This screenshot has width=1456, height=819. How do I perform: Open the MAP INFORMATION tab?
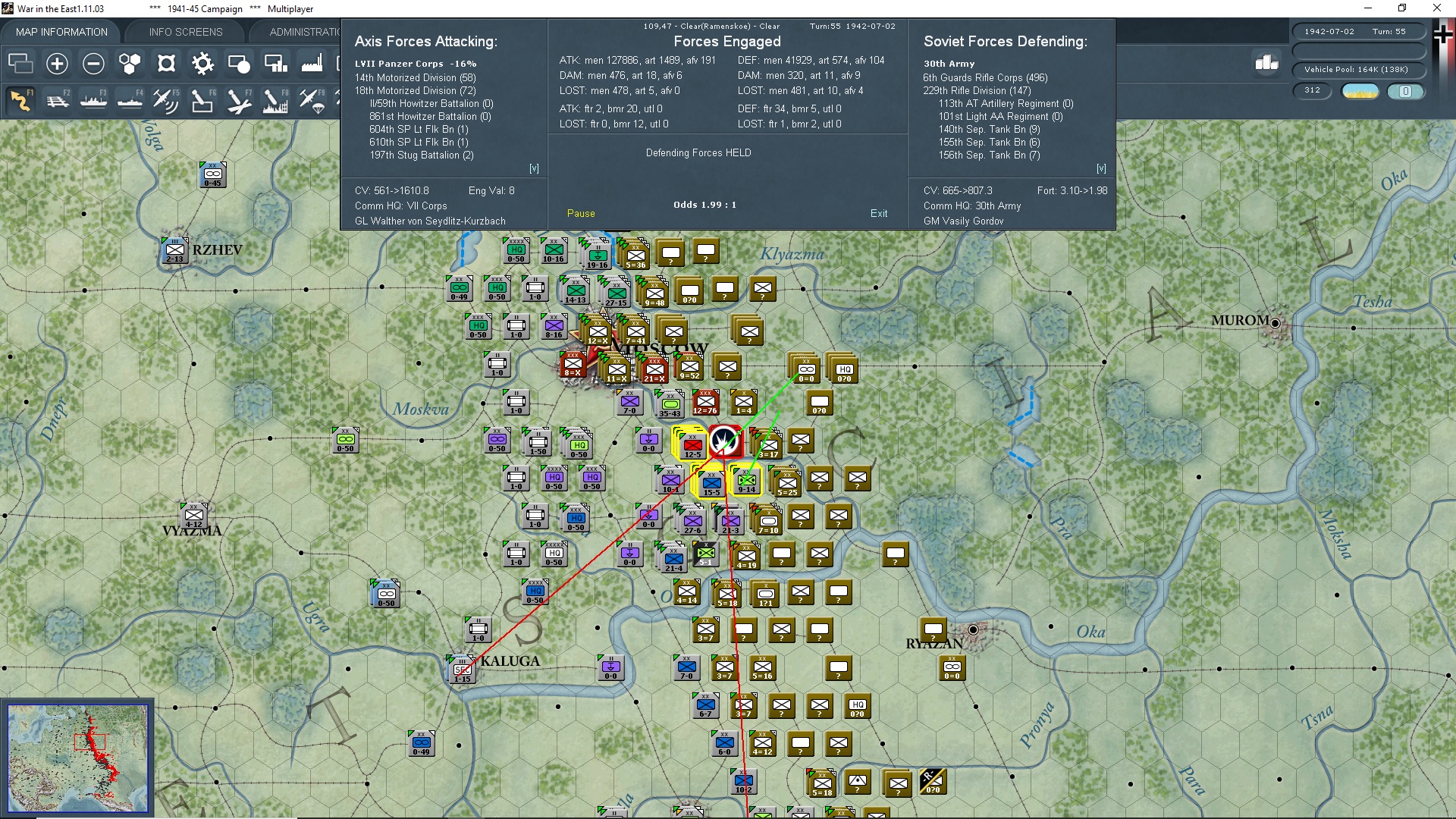point(61,32)
